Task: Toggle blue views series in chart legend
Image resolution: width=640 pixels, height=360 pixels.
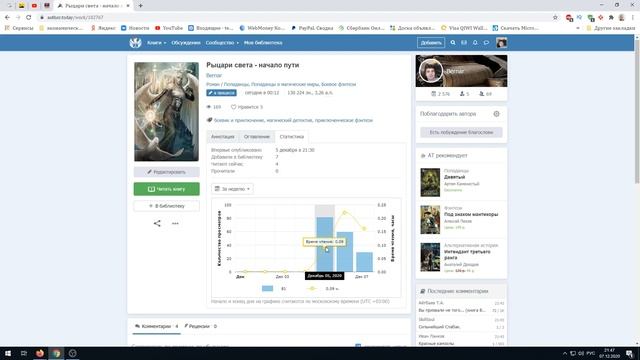Action: pyautogui.click(x=267, y=289)
